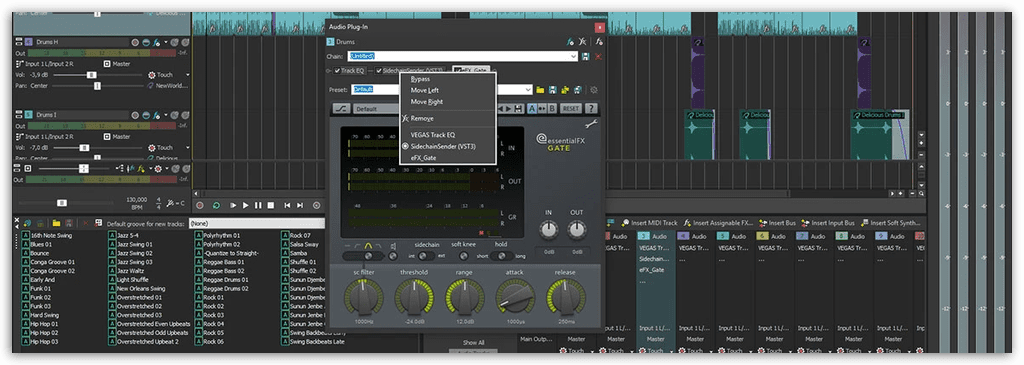Open the Chain dropdown list

573,57
